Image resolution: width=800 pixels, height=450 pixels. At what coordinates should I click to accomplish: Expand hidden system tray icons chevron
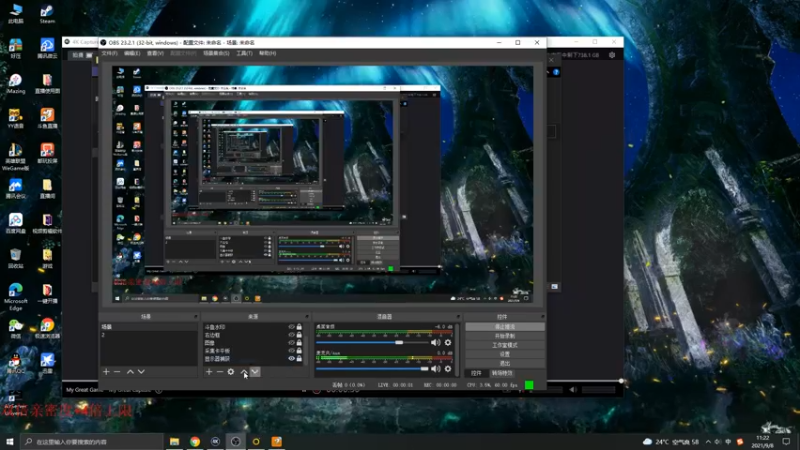click(708, 441)
